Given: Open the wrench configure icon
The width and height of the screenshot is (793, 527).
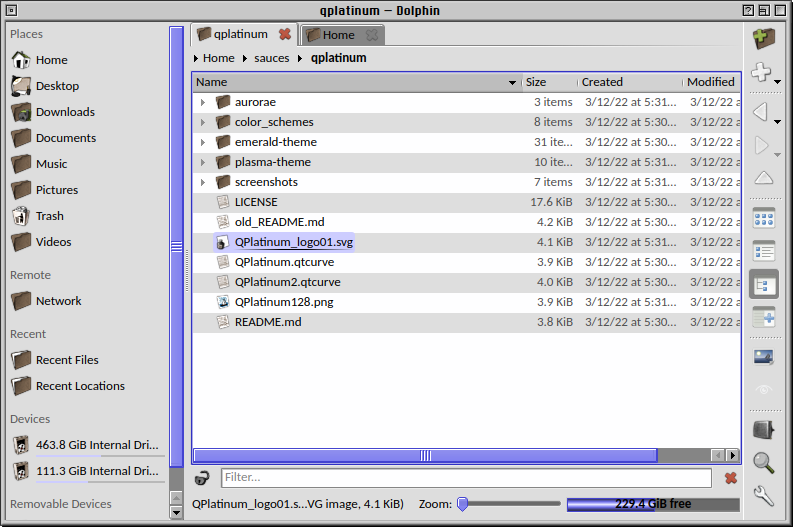Looking at the screenshot, I should tap(764, 496).
